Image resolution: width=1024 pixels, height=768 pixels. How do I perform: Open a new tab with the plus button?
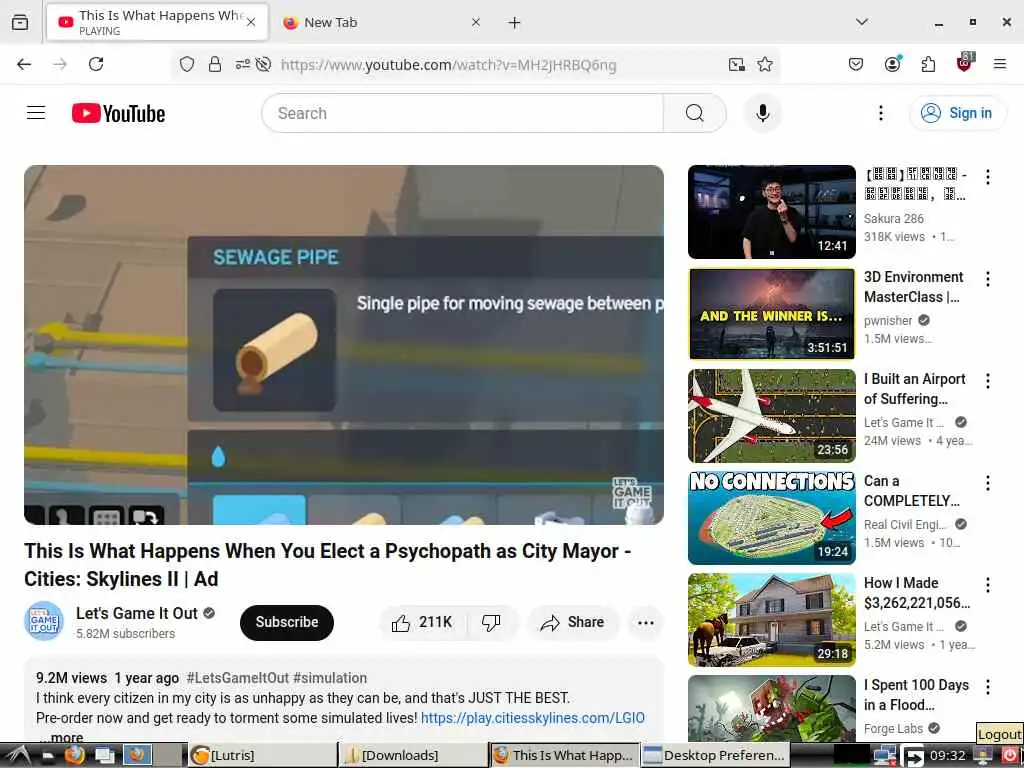pyautogui.click(x=514, y=23)
